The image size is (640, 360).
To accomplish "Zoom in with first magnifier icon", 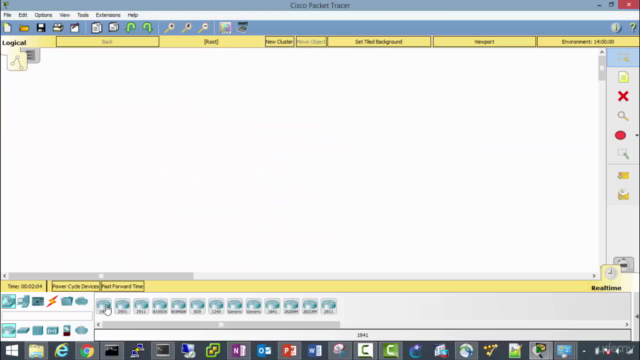I will point(169,28).
